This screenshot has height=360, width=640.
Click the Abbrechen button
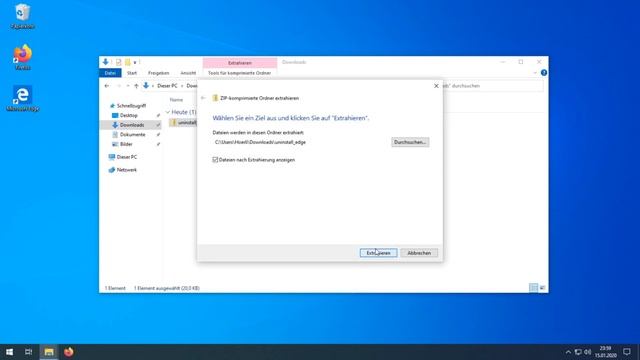[419, 253]
